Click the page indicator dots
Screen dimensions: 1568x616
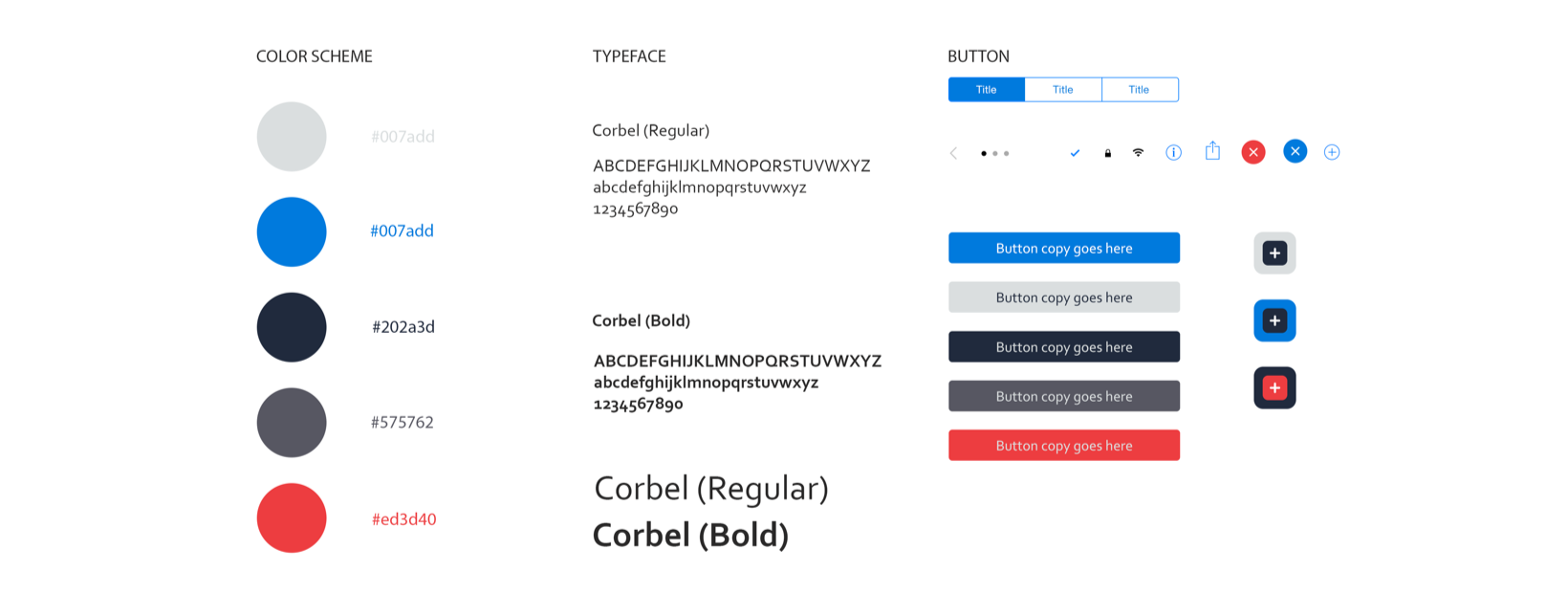pyautogui.click(x=994, y=153)
